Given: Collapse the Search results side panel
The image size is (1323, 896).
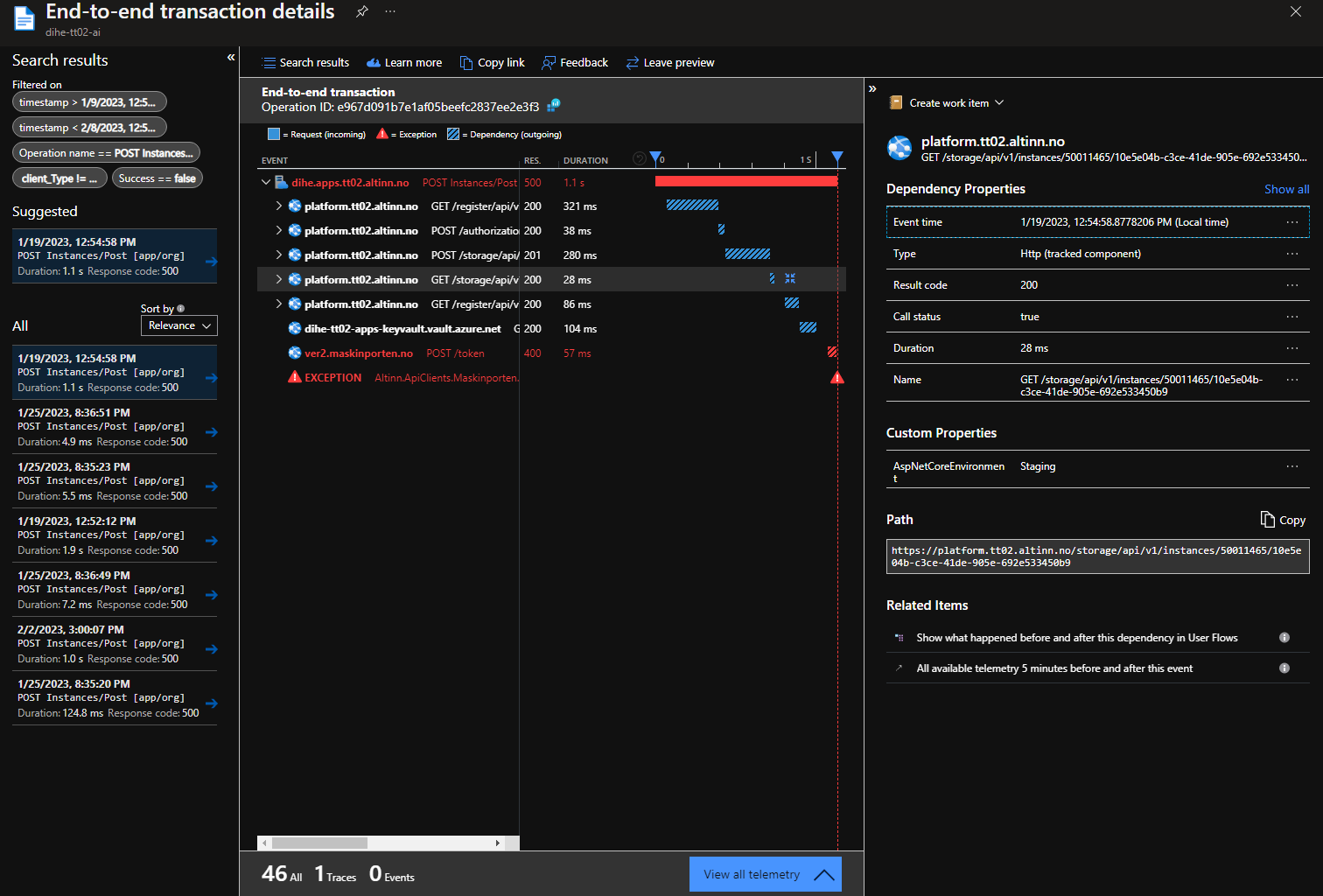Looking at the screenshot, I should coord(231,58).
